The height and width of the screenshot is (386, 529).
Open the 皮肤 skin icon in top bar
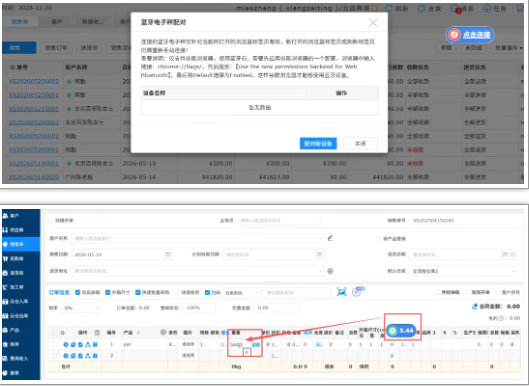click(421, 9)
